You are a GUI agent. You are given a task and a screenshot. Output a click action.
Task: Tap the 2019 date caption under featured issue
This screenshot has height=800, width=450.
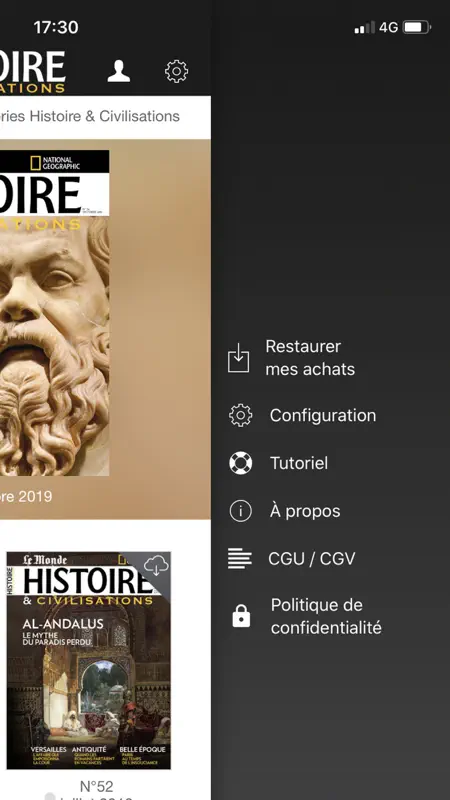click(x=26, y=496)
